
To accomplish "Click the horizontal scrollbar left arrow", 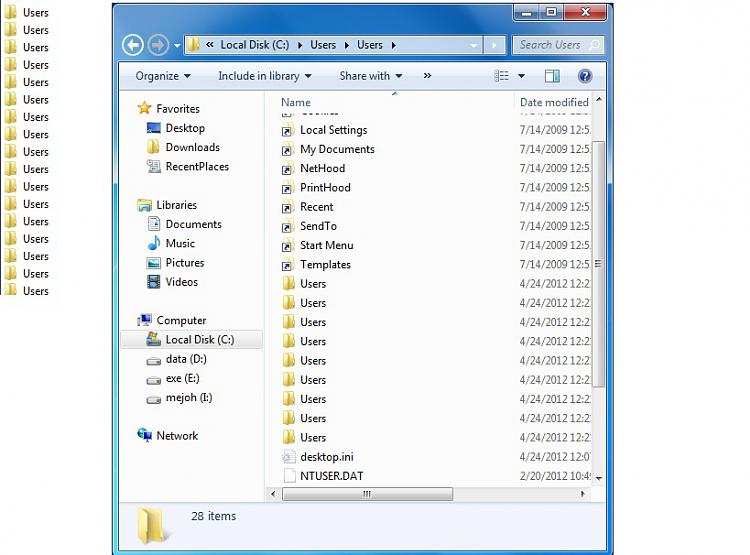I will click(x=273, y=494).
